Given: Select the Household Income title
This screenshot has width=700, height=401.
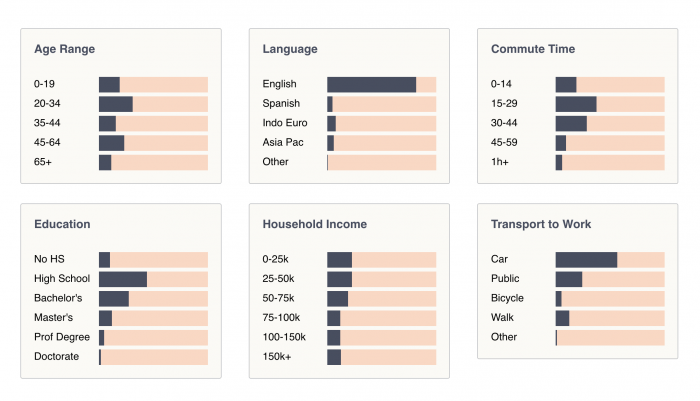Looking at the screenshot, I should 314,224.
